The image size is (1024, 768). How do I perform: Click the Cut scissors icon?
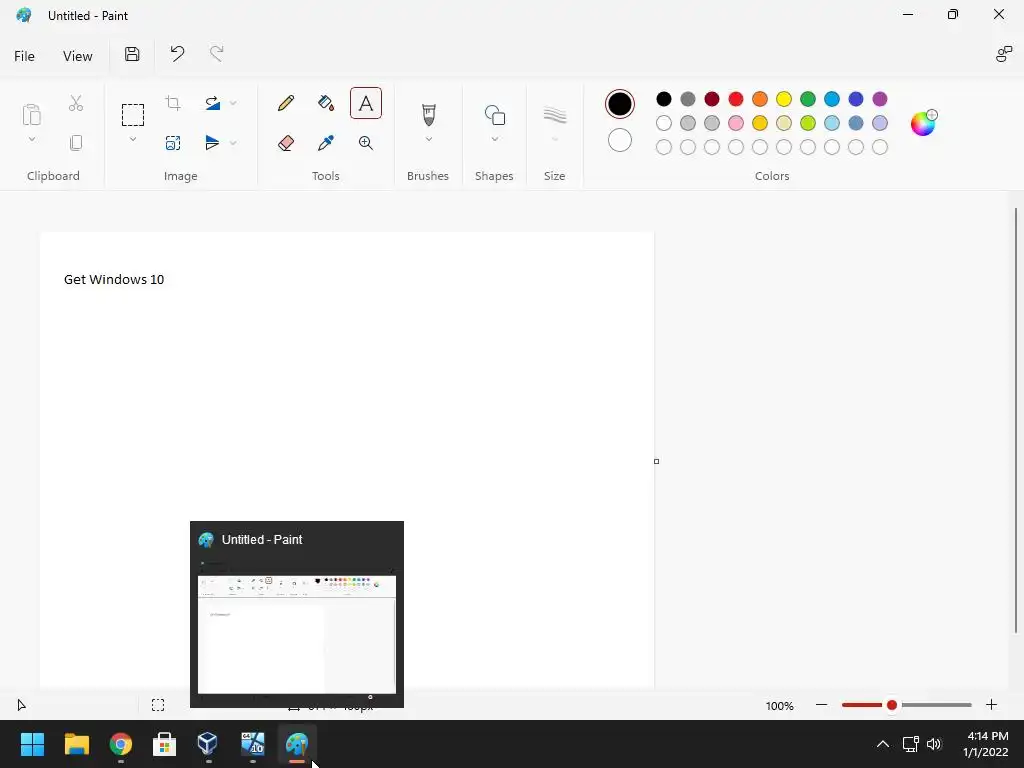76,103
